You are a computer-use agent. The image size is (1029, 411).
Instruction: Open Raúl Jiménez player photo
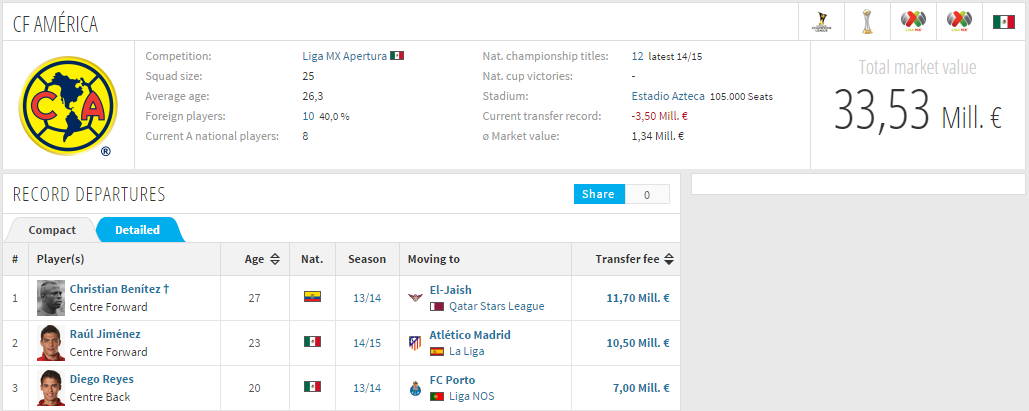tap(51, 343)
